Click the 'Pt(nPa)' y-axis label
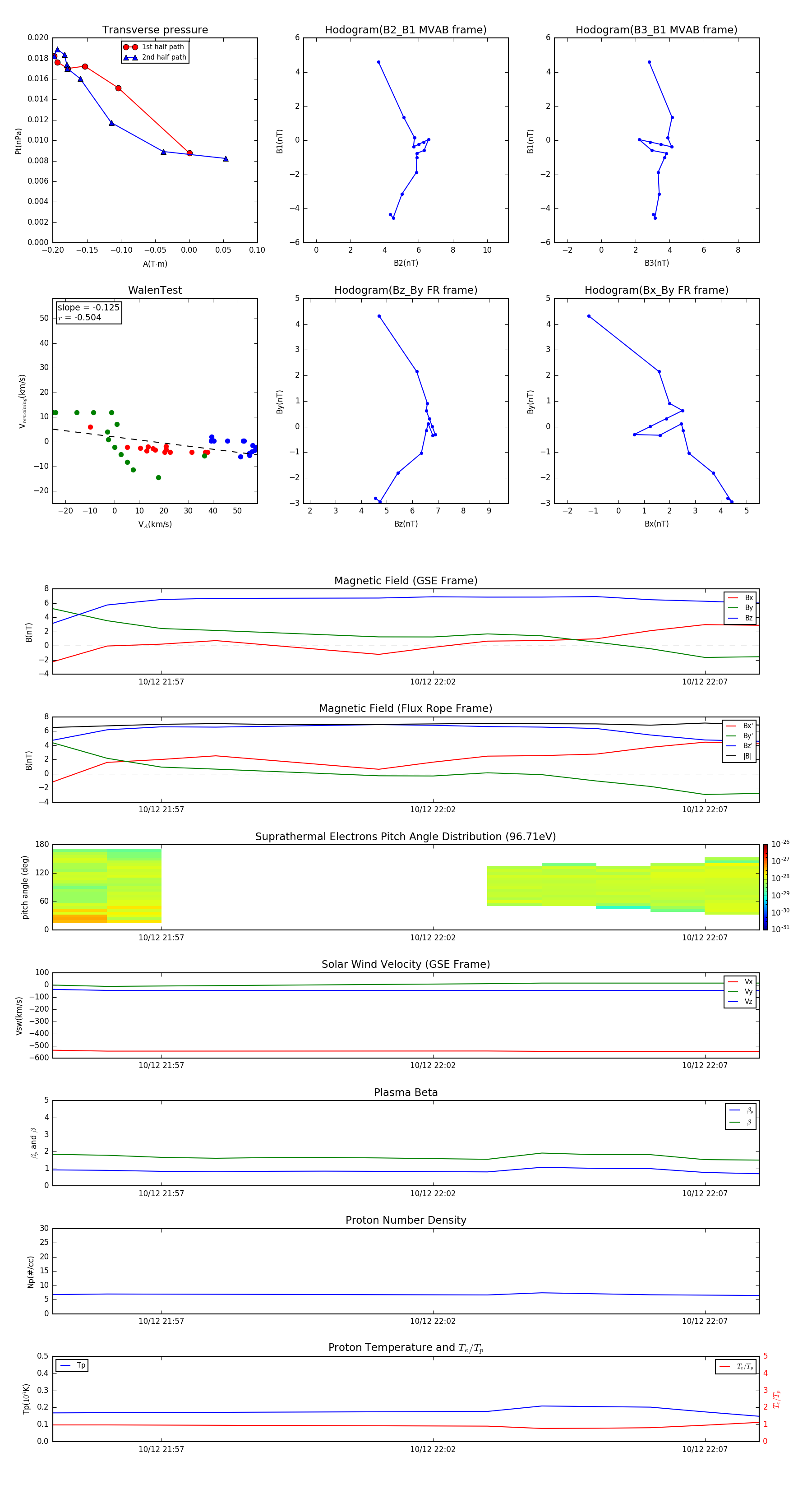The image size is (812, 1489). coord(18,140)
